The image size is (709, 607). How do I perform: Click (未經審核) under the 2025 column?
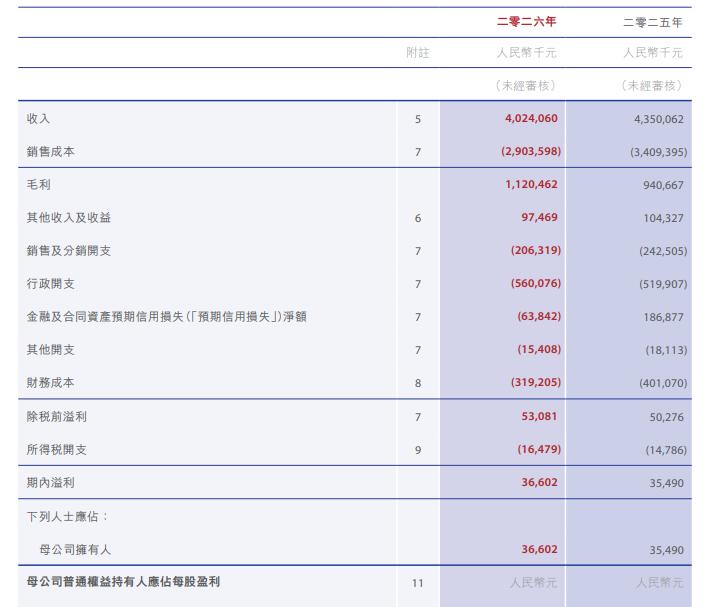click(x=652, y=86)
